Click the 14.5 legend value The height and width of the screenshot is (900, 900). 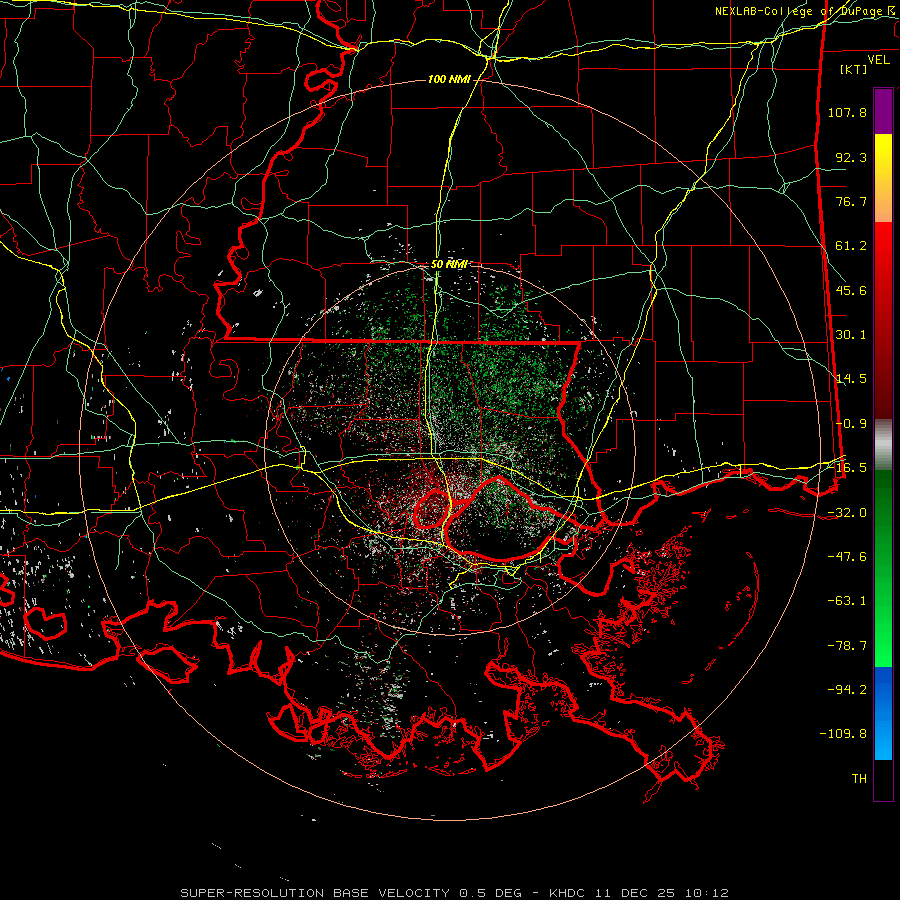click(x=851, y=379)
